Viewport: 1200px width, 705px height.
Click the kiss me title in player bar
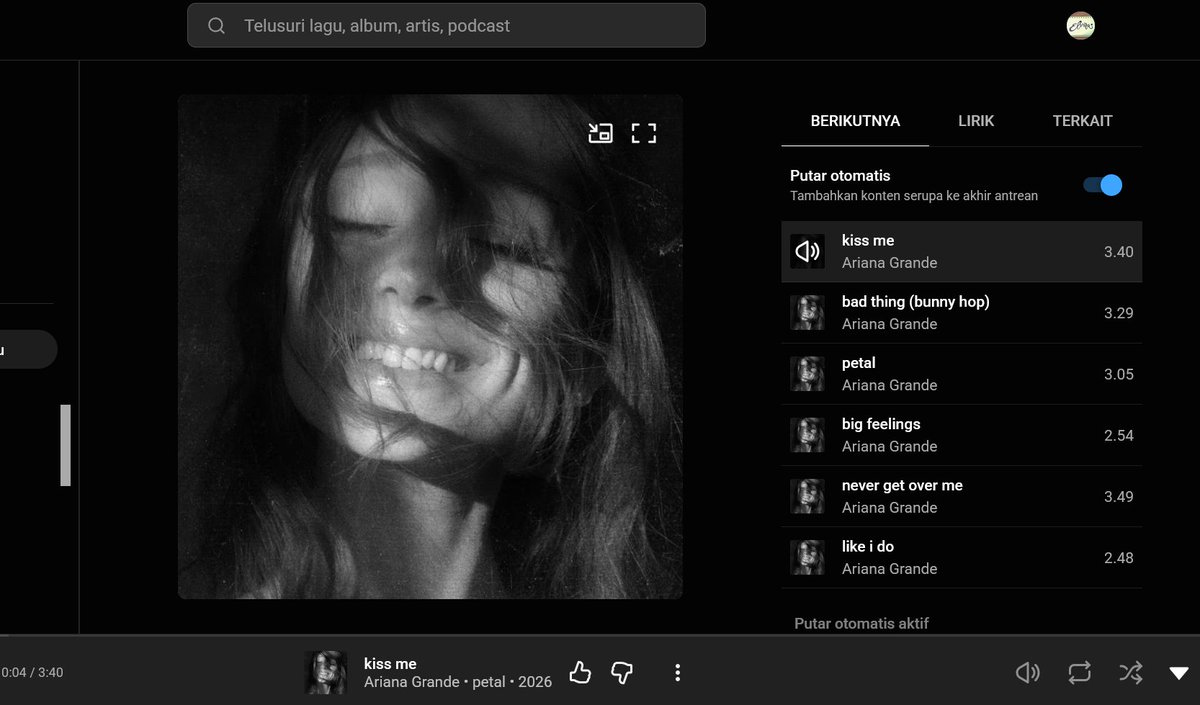coord(390,664)
